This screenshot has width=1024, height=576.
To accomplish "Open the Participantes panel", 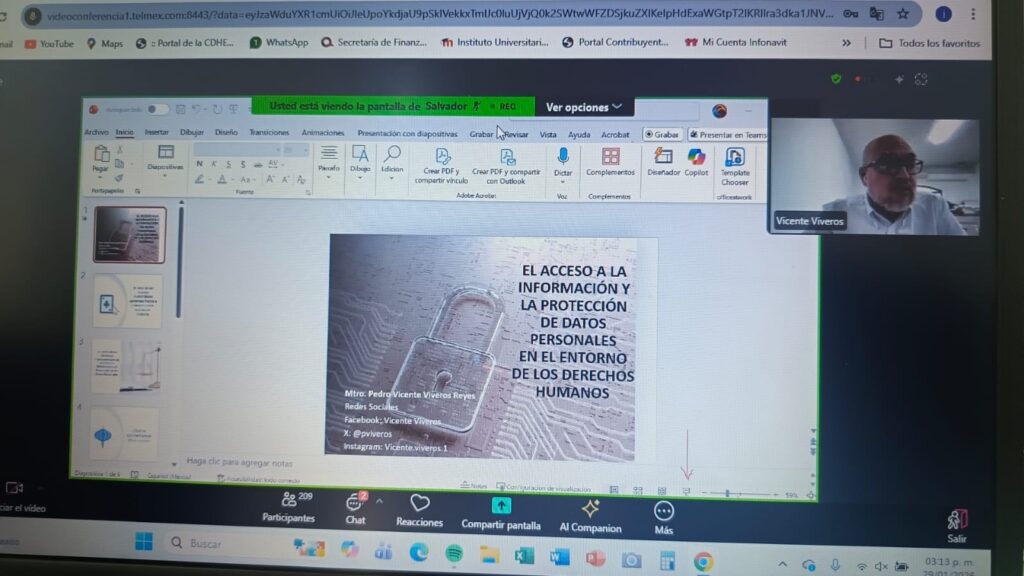I will point(288,507).
